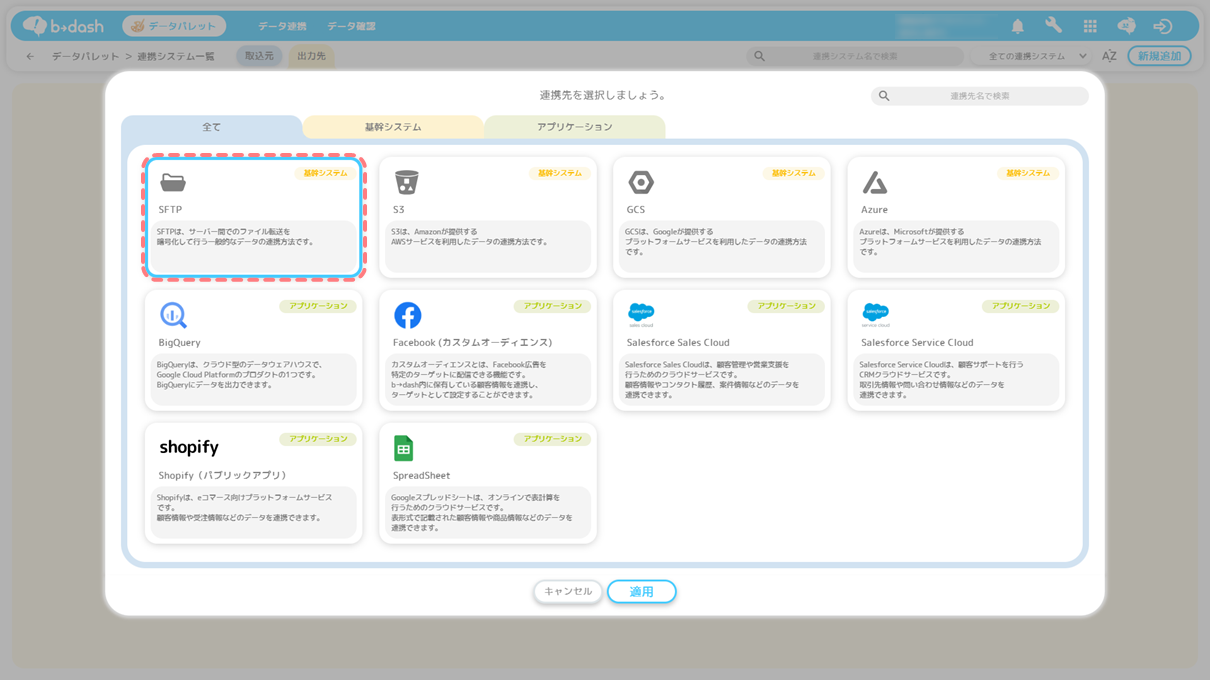The height and width of the screenshot is (680, 1210).
Task: Switch to the アプリケーション tab
Action: [x=575, y=127]
